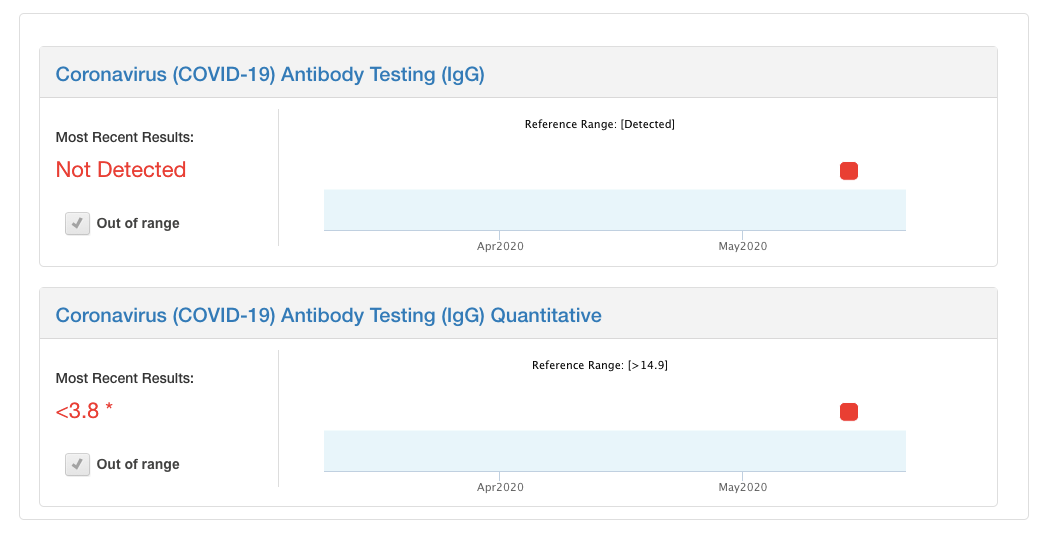Screen dimensions: 1046x535
Task: Click blue reference band in IgG chart
Action: (615, 210)
